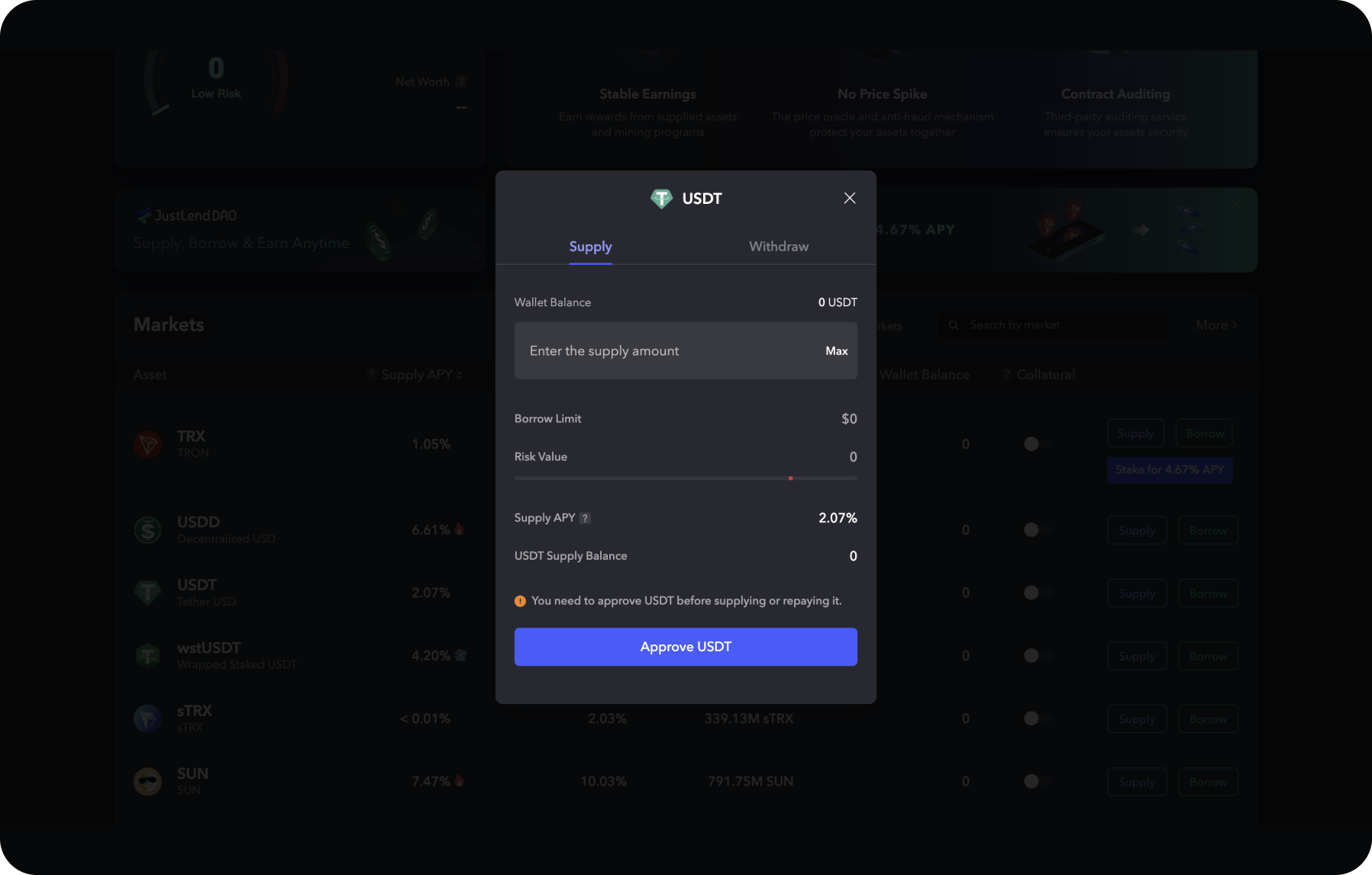Select the Supply tab
This screenshot has height=875, width=1372.
click(x=590, y=246)
